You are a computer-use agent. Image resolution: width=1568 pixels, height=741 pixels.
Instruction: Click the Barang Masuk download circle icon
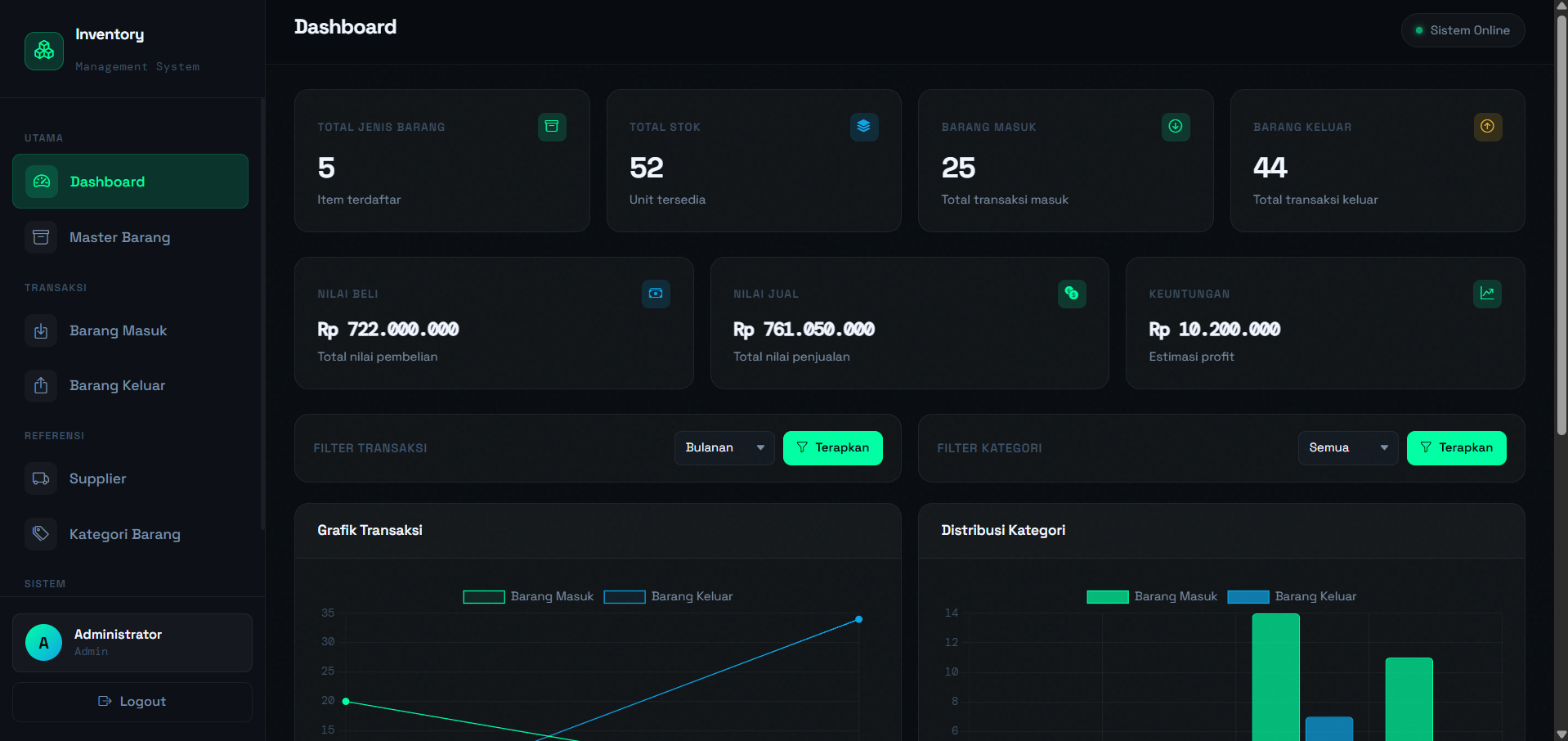pyautogui.click(x=1176, y=127)
